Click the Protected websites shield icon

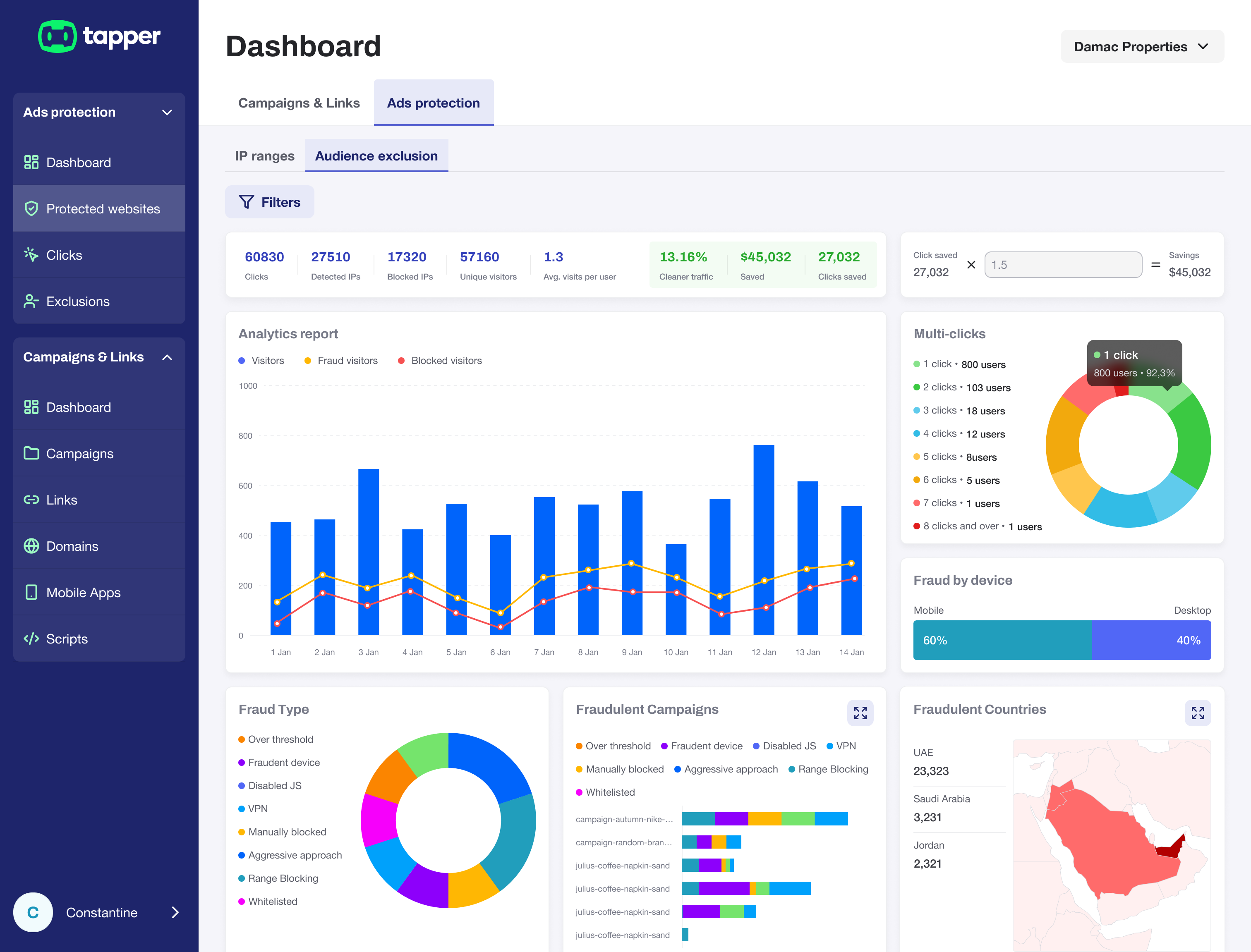point(31,208)
